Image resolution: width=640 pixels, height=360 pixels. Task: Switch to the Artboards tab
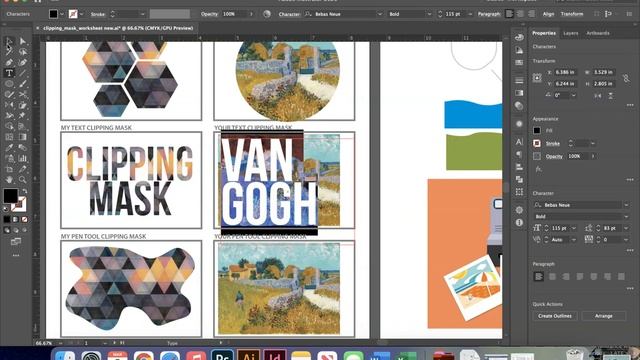pyautogui.click(x=598, y=33)
